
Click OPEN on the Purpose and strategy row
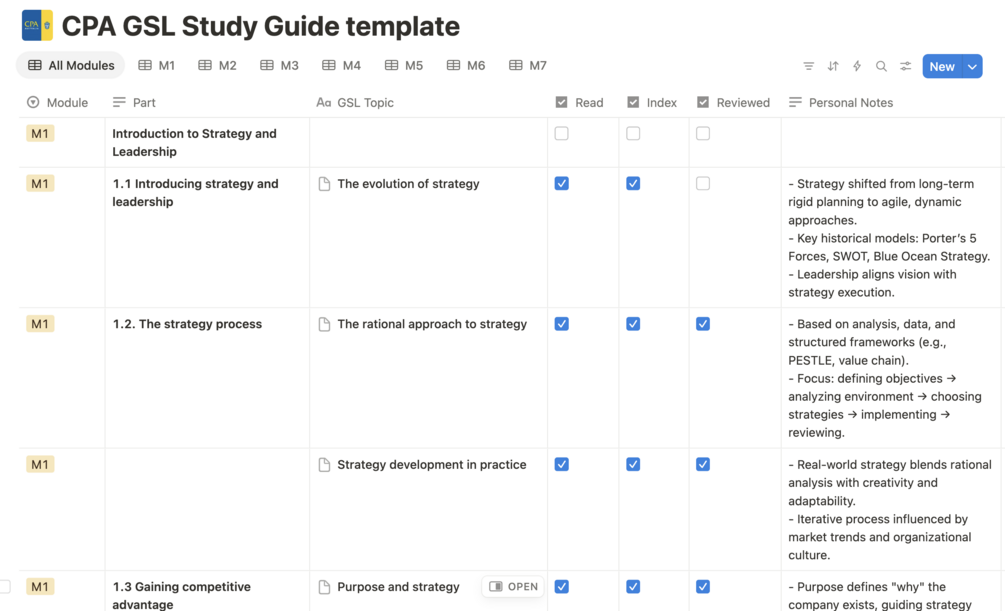coord(514,587)
